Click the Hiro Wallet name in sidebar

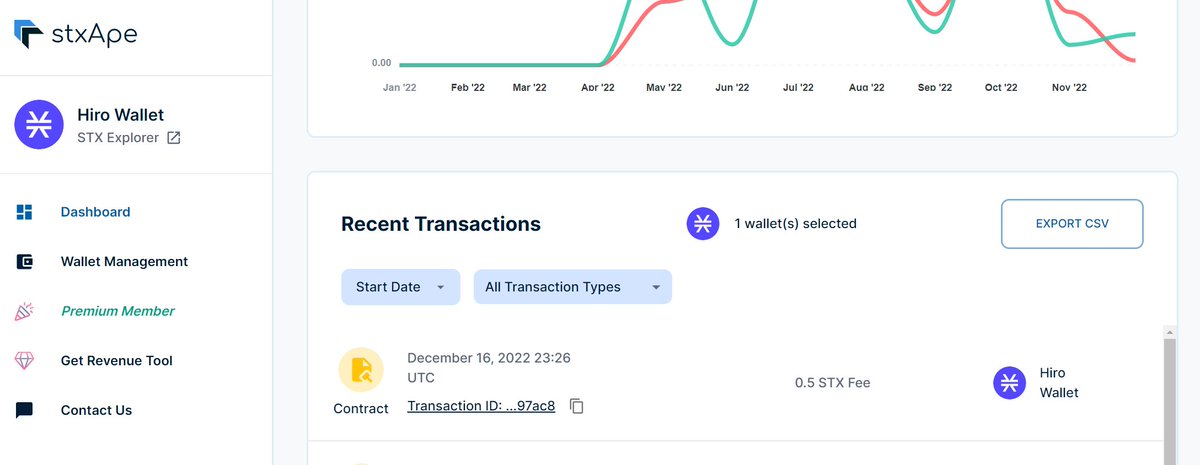[x=120, y=115]
